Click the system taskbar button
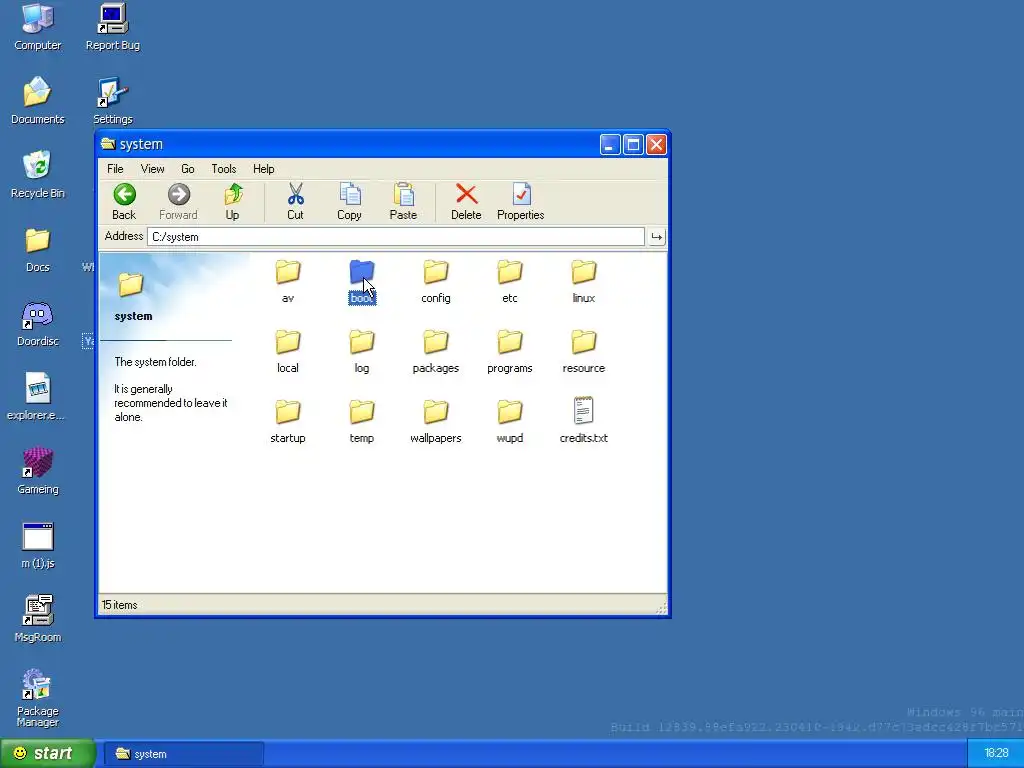The image size is (1024, 768). [184, 754]
